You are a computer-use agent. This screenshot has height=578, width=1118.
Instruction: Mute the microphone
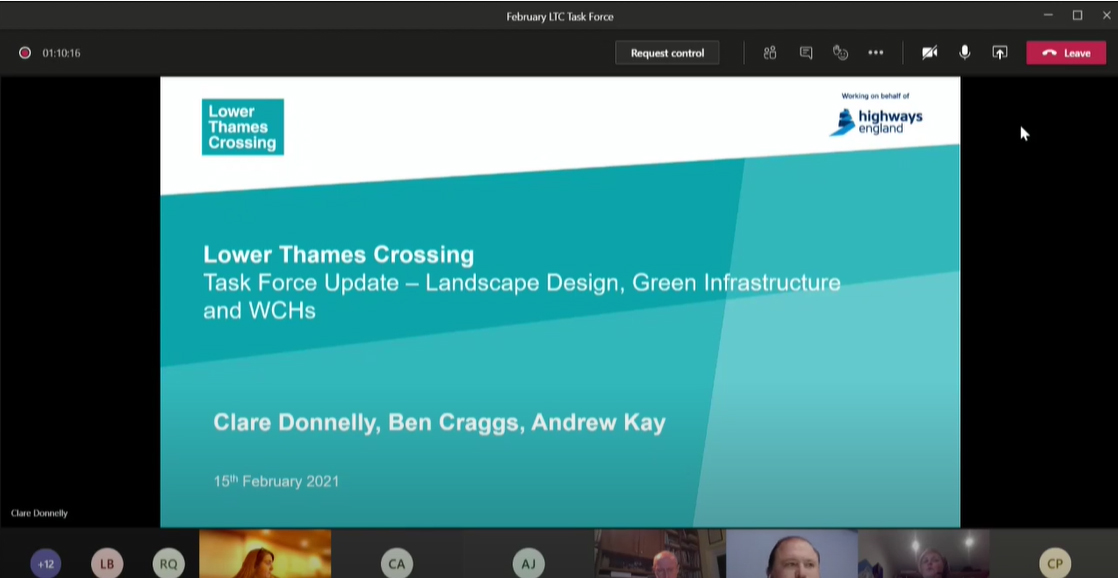(964, 53)
